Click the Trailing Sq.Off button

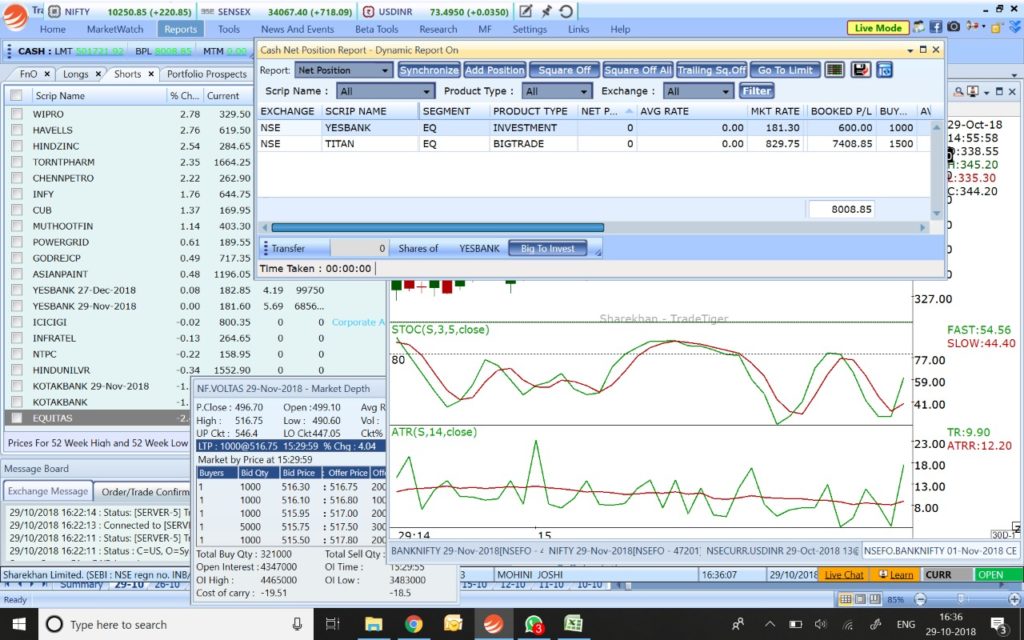(712, 70)
